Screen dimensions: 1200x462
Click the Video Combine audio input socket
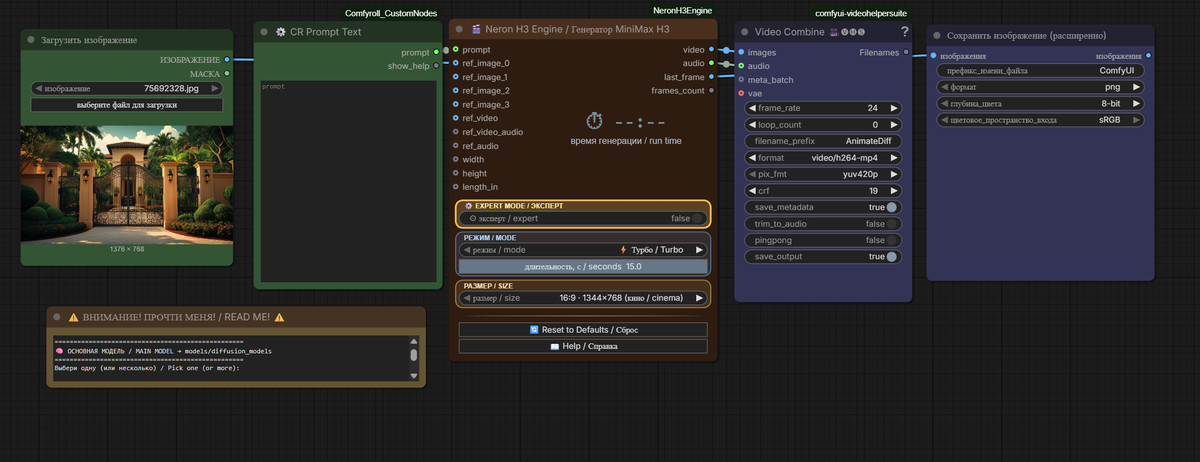coord(740,66)
